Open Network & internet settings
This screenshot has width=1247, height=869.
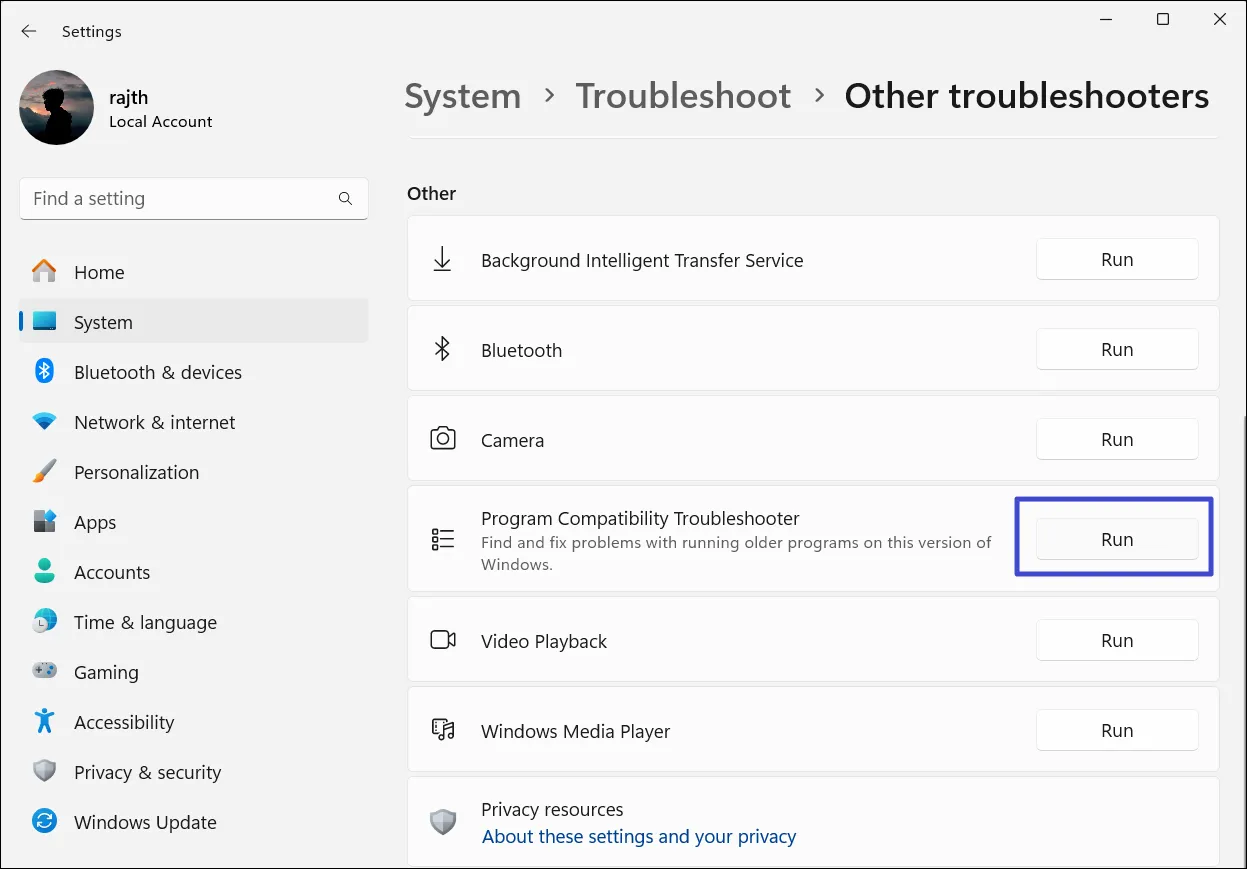pos(154,422)
